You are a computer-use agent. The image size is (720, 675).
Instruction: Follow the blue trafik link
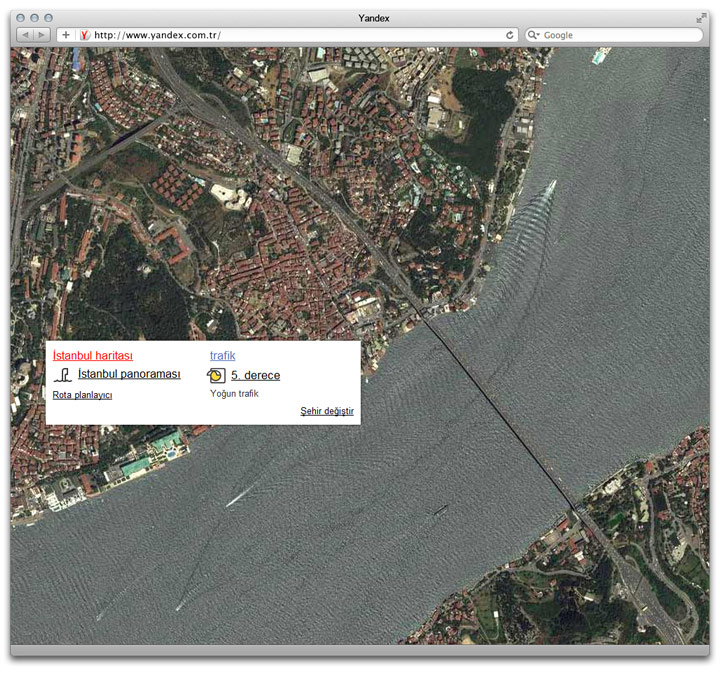(x=222, y=356)
